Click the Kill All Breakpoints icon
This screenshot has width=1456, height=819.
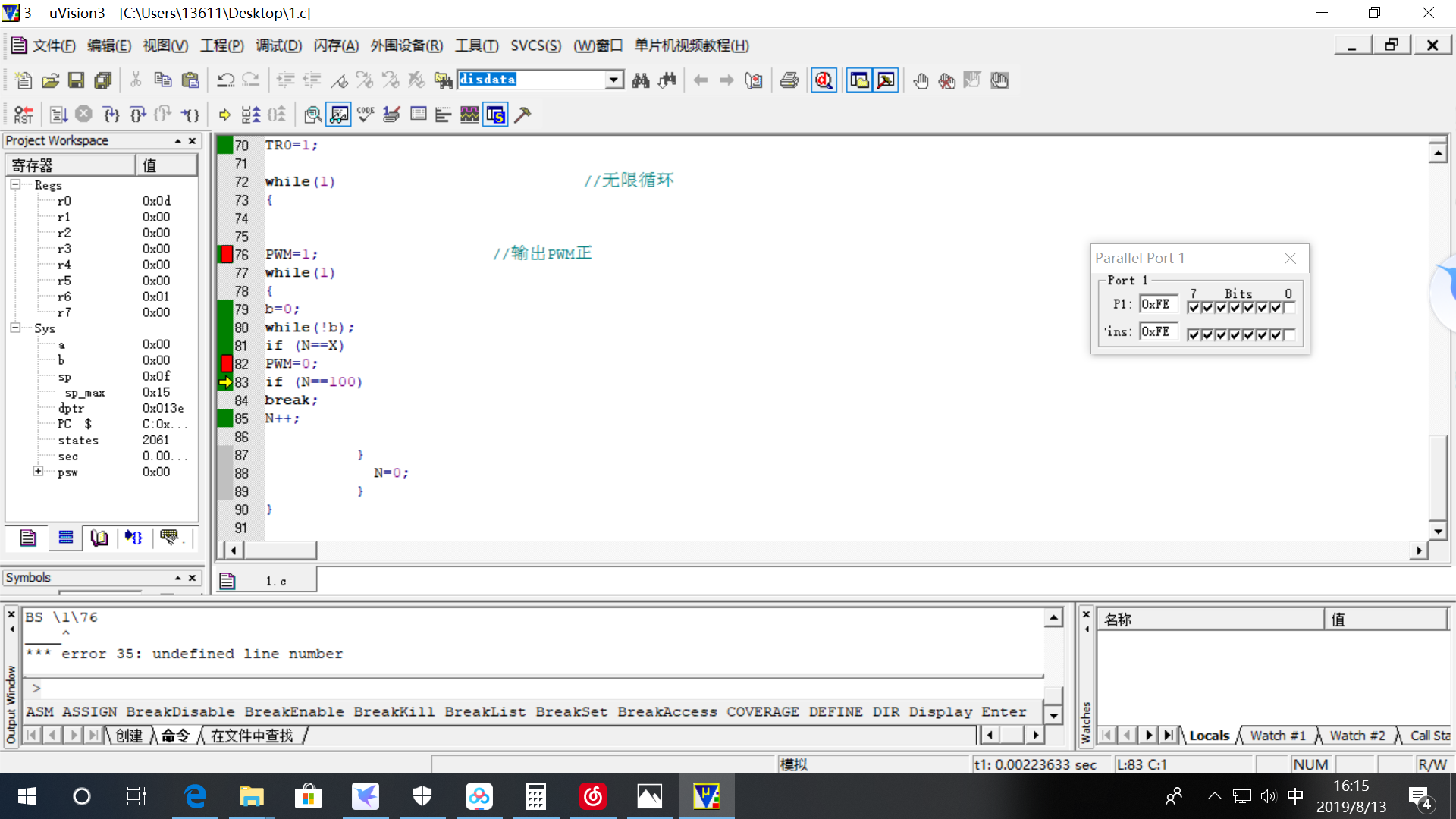[x=946, y=80]
